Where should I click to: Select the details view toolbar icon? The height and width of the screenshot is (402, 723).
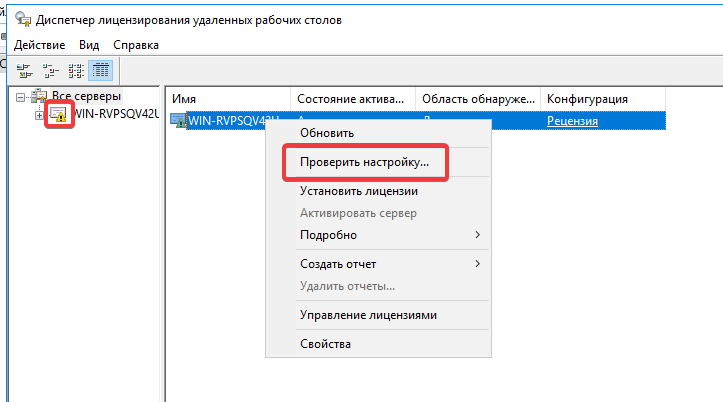point(100,70)
